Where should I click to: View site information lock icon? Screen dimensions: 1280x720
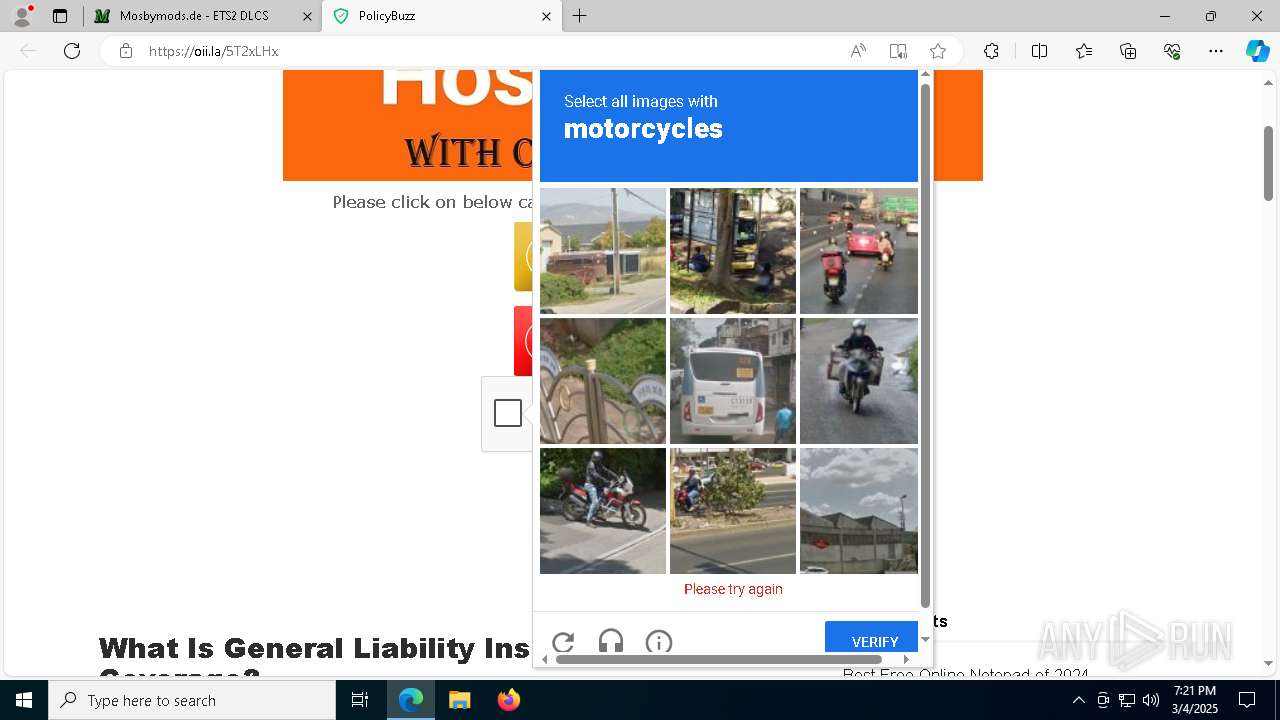point(126,51)
